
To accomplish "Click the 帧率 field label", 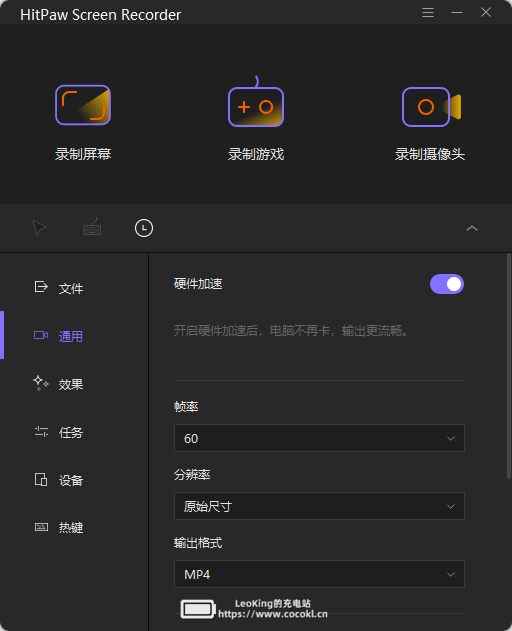I will pyautogui.click(x=186, y=406).
